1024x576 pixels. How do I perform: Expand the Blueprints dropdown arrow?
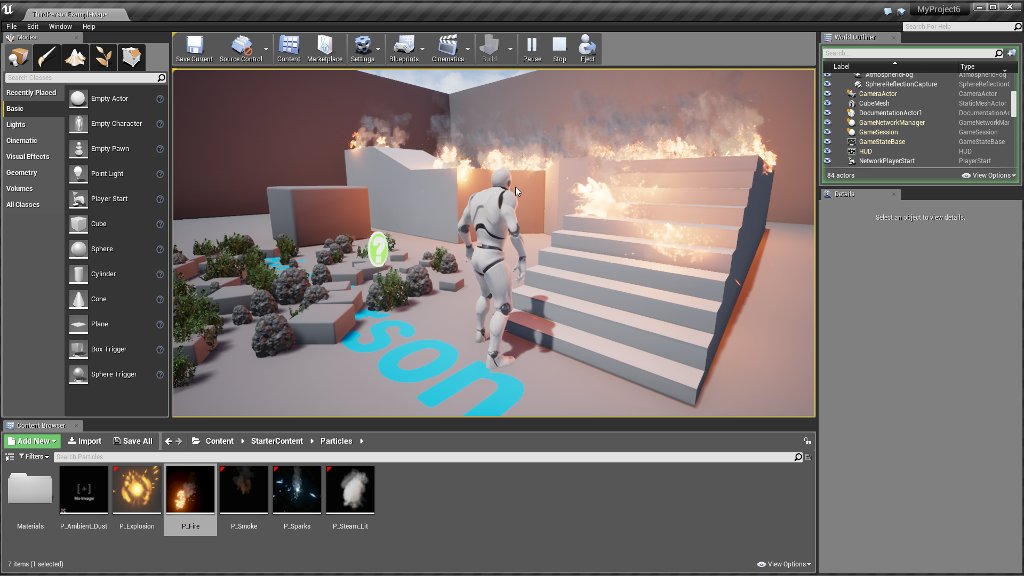(x=422, y=49)
